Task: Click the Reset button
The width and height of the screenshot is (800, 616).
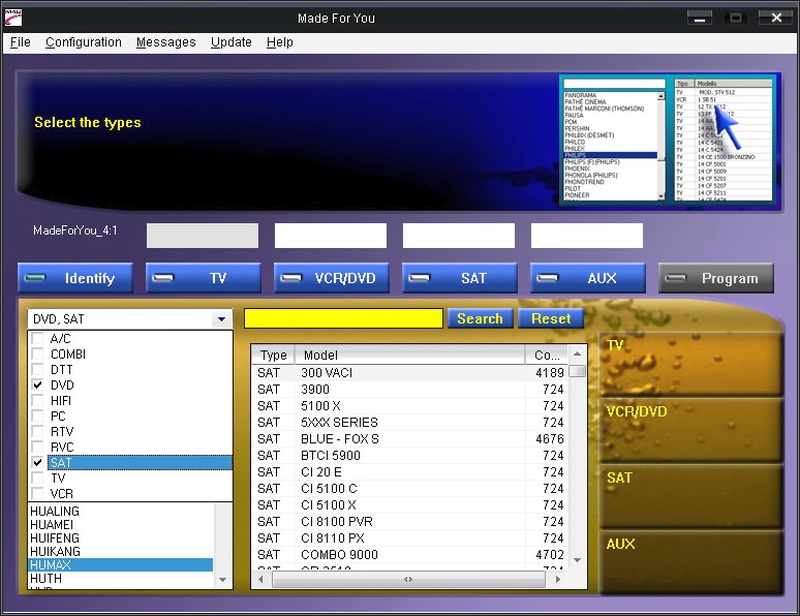Action: [551, 318]
